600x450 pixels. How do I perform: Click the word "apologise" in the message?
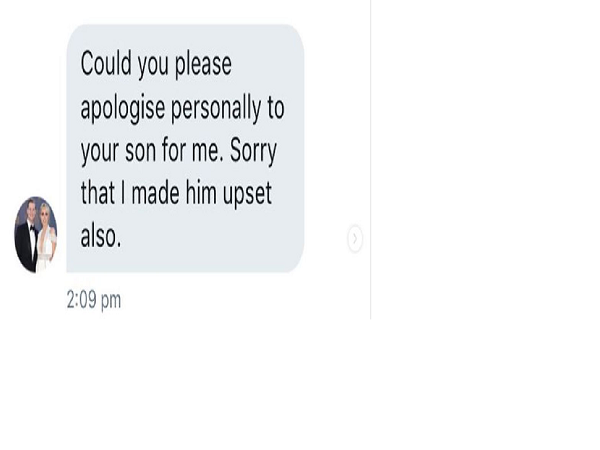click(123, 109)
